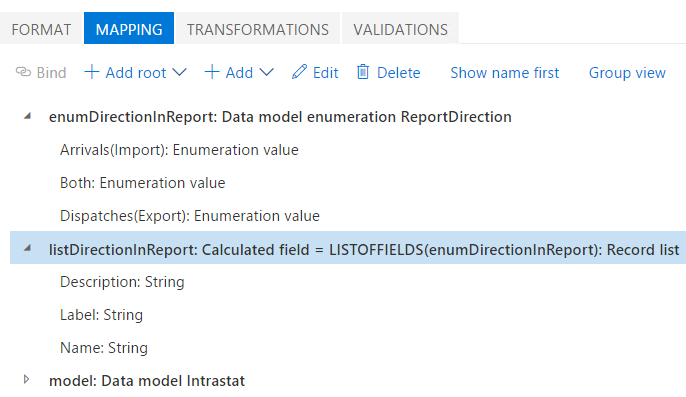The image size is (686, 397).
Task: Open the VALIDATIONS tab
Action: click(400, 29)
